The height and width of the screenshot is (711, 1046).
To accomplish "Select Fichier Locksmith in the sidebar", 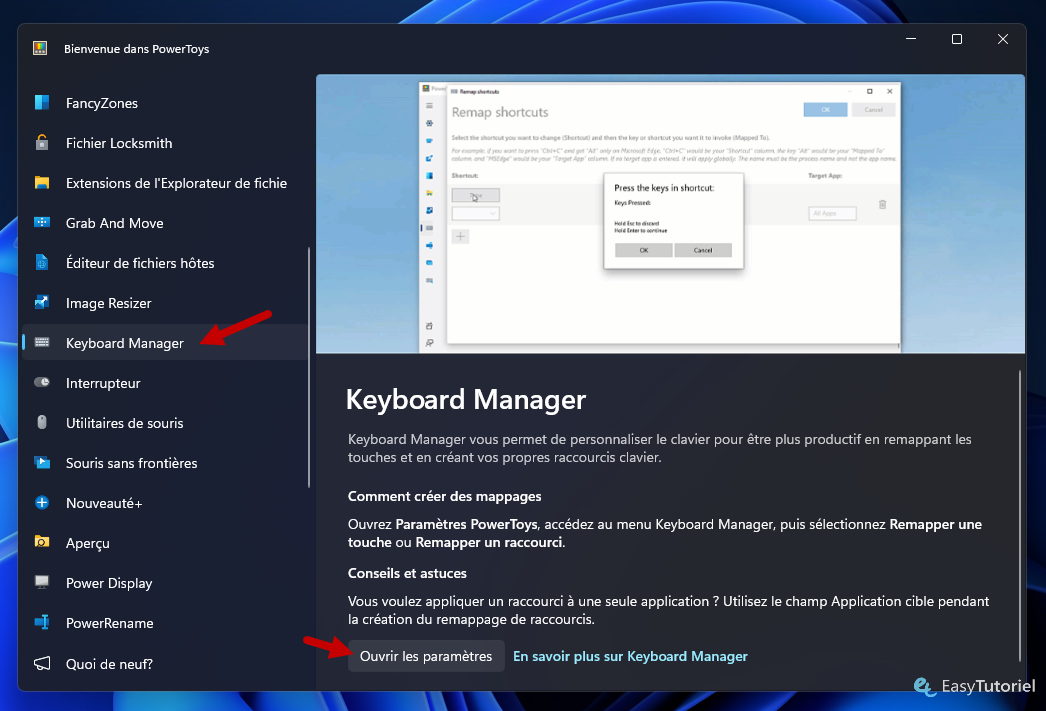I will pos(165,143).
